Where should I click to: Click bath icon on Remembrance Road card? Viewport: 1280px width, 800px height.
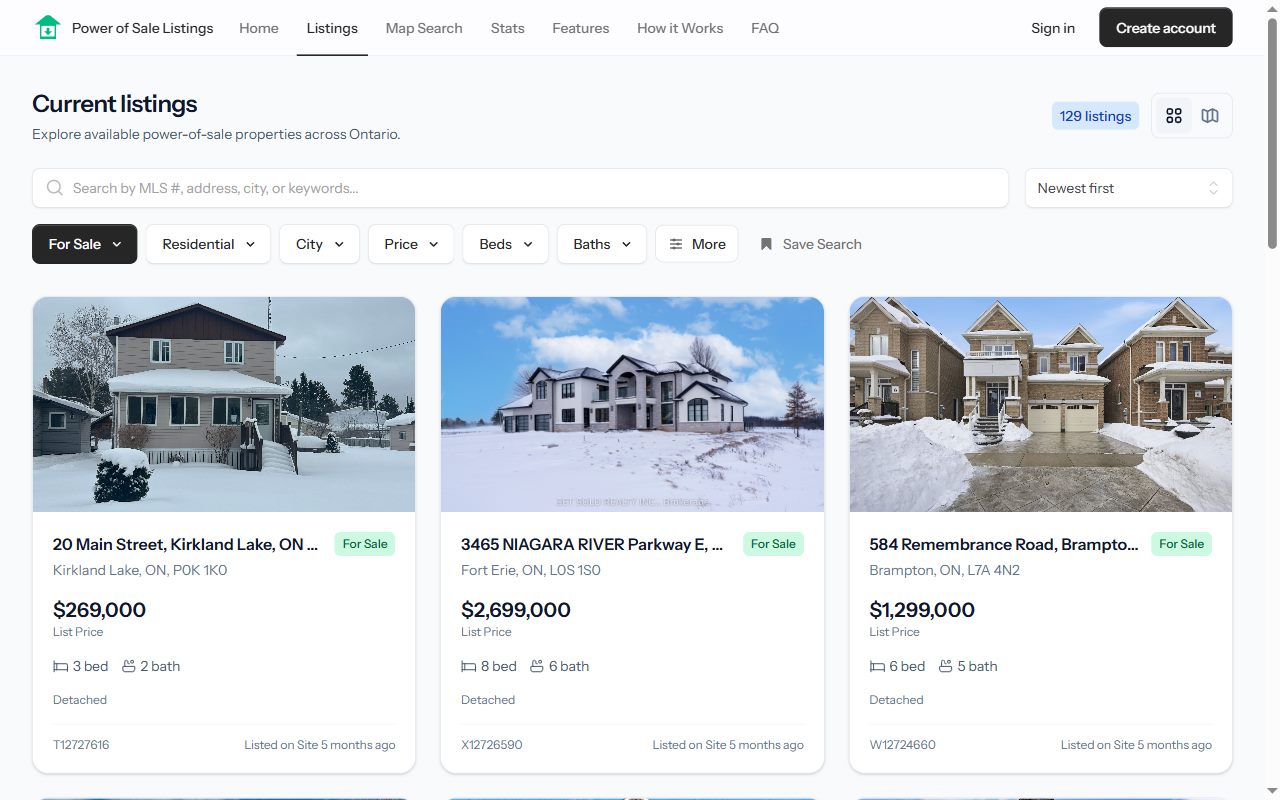click(x=945, y=666)
